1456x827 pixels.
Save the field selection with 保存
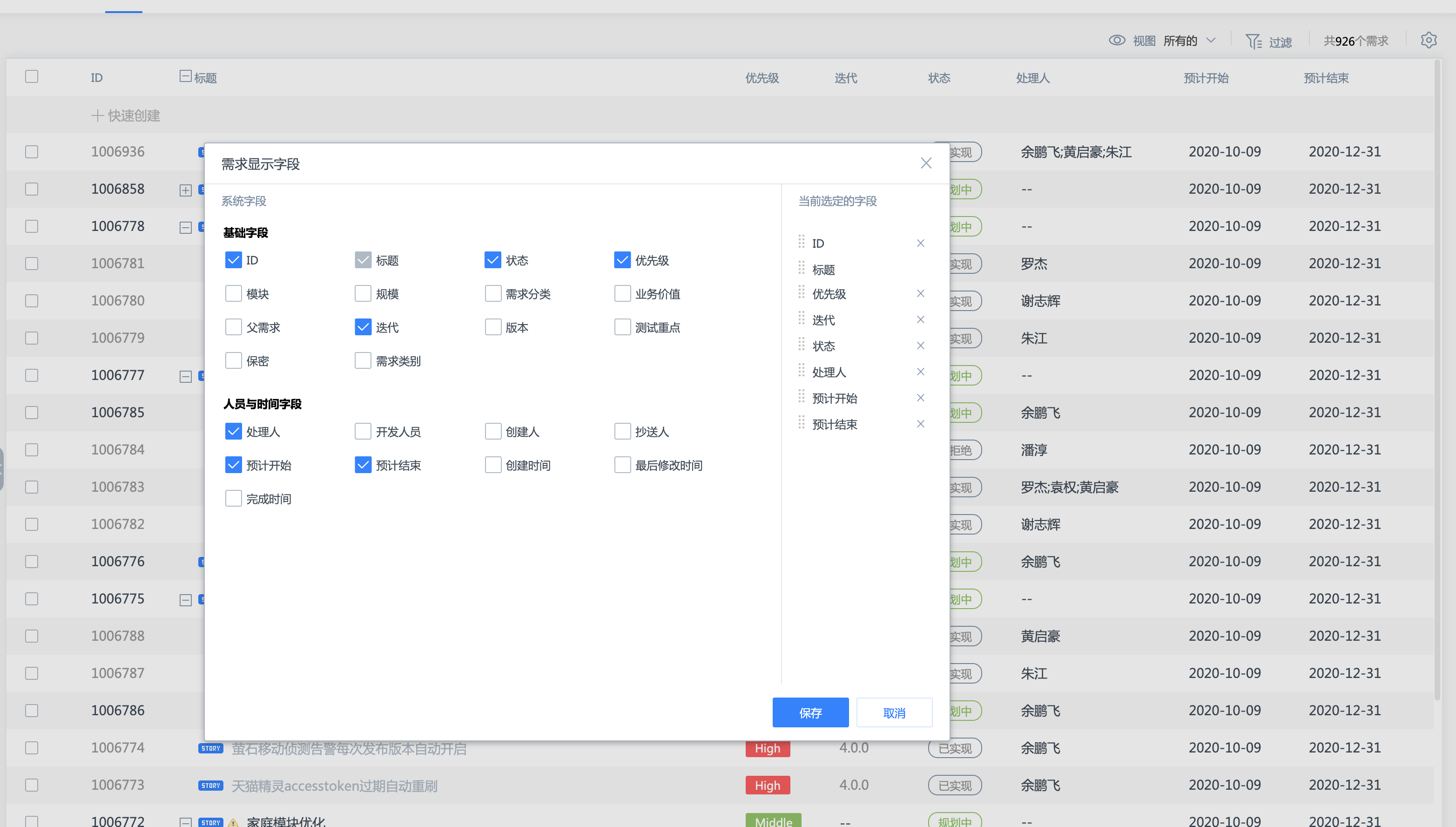(810, 712)
